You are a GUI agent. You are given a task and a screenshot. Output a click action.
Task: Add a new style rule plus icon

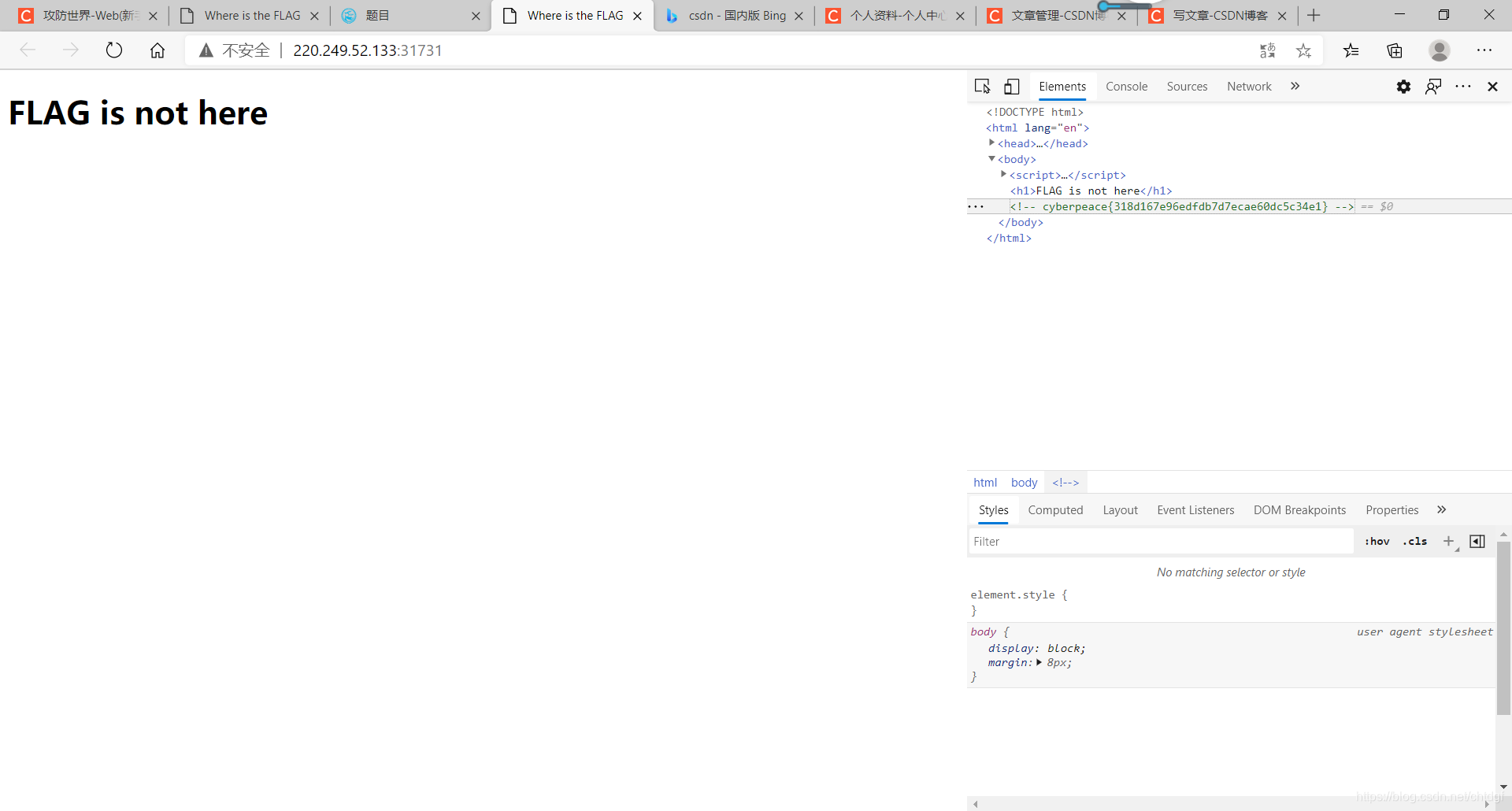point(1449,542)
